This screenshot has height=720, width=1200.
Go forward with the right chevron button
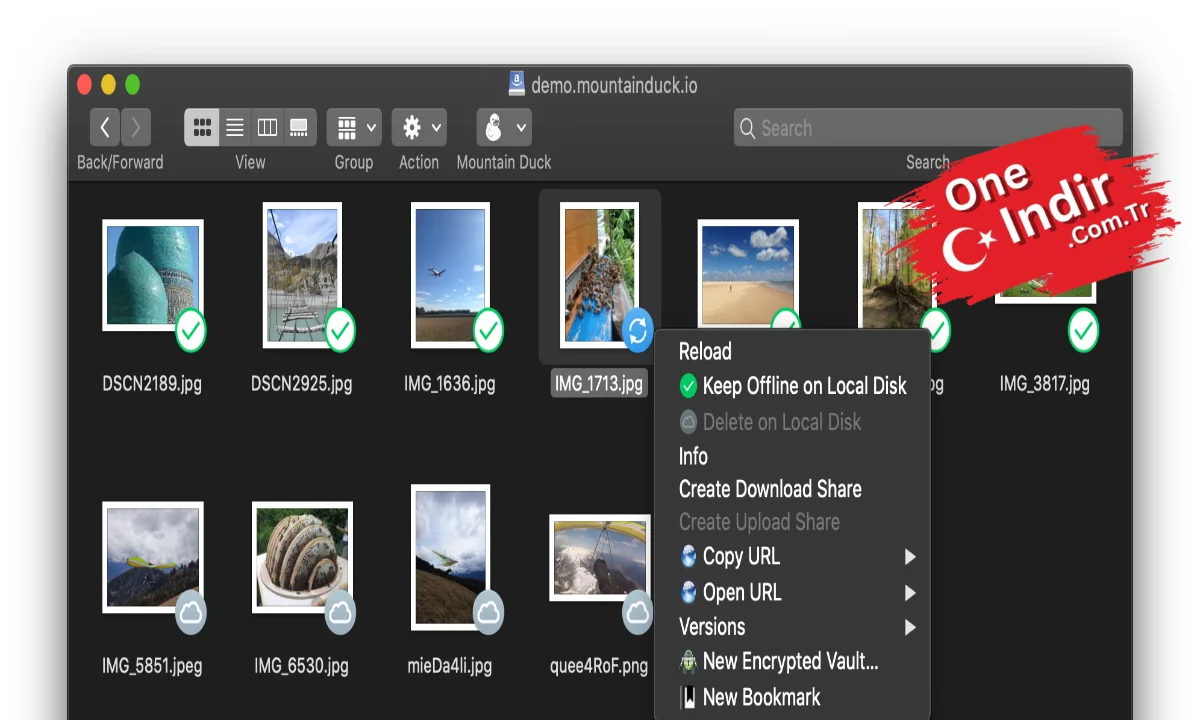click(136, 128)
